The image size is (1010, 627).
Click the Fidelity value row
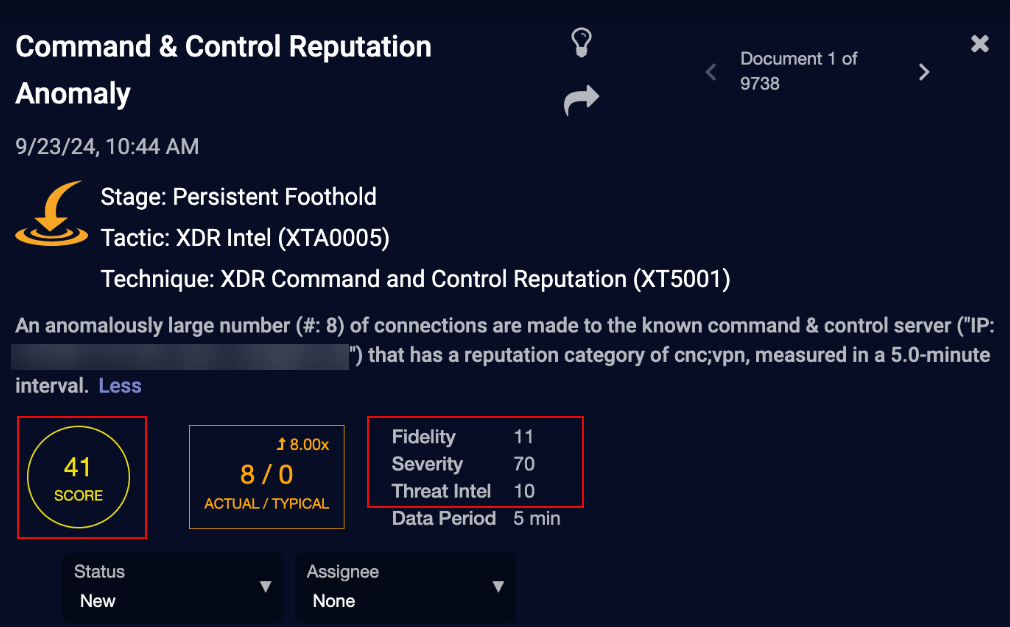click(x=463, y=437)
